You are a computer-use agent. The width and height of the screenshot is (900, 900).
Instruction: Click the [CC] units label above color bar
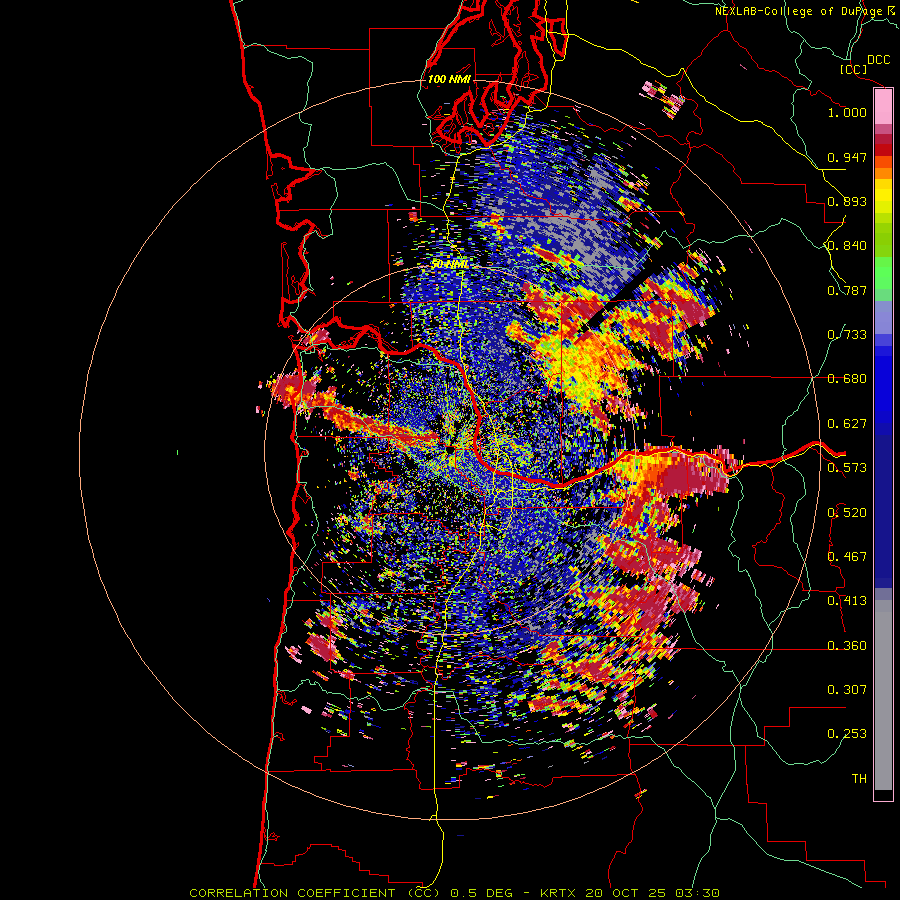tap(853, 69)
